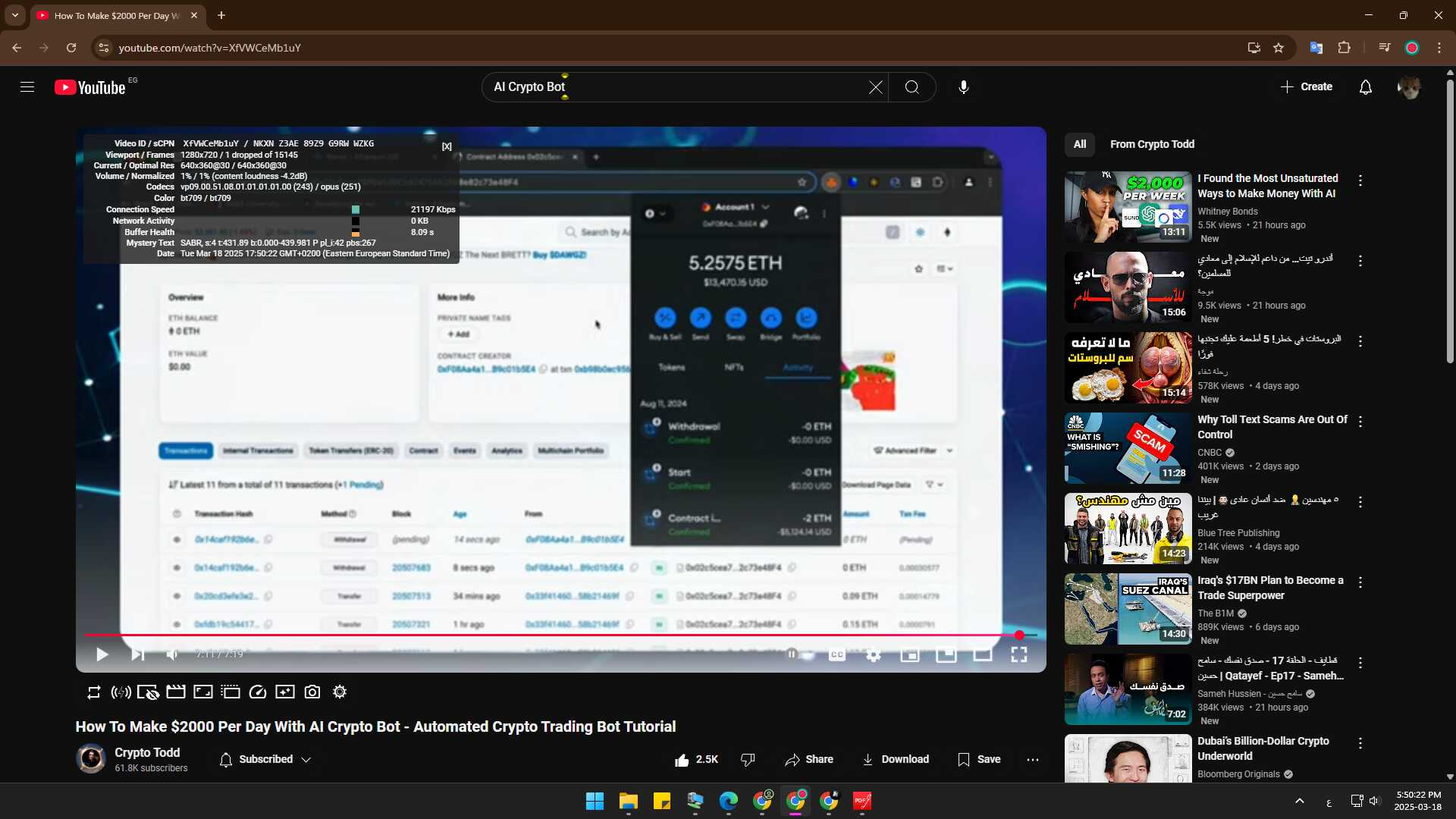Open the enhancer options gear below player
Viewport: 1456px width, 819px height.
[340, 692]
